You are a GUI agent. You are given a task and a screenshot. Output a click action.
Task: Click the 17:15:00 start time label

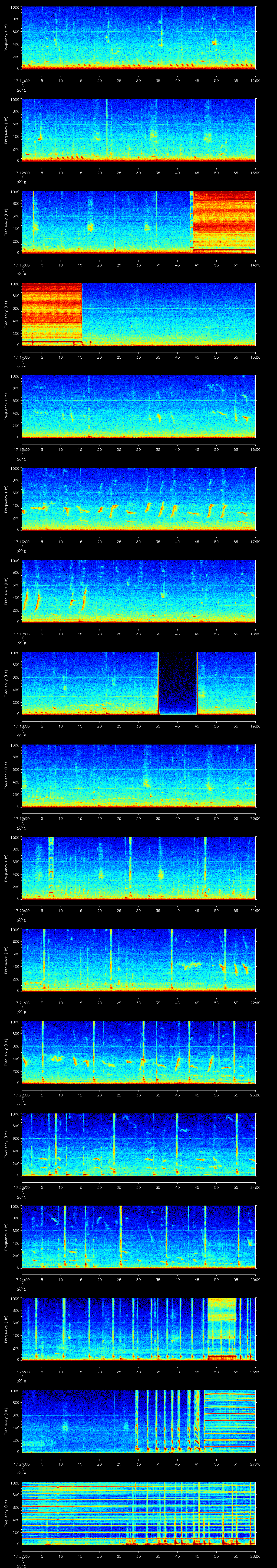coord(21,449)
